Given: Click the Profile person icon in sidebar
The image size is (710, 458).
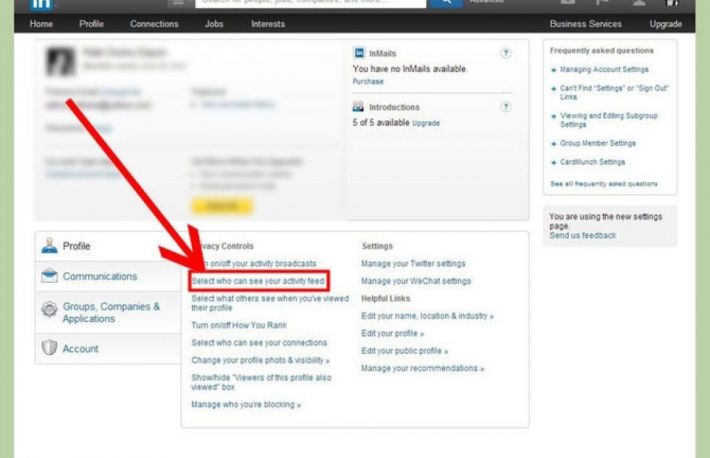Looking at the screenshot, I should (x=48, y=245).
